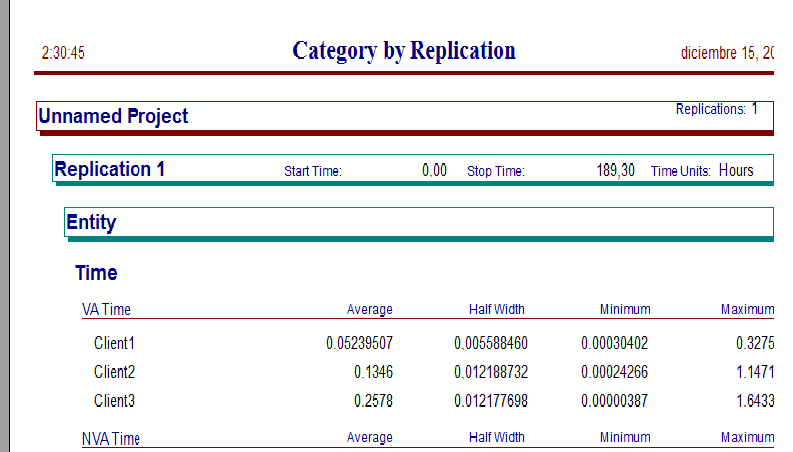The height and width of the screenshot is (452, 793).
Task: Click Client3 minimum value 0.00000387
Action: (614, 401)
